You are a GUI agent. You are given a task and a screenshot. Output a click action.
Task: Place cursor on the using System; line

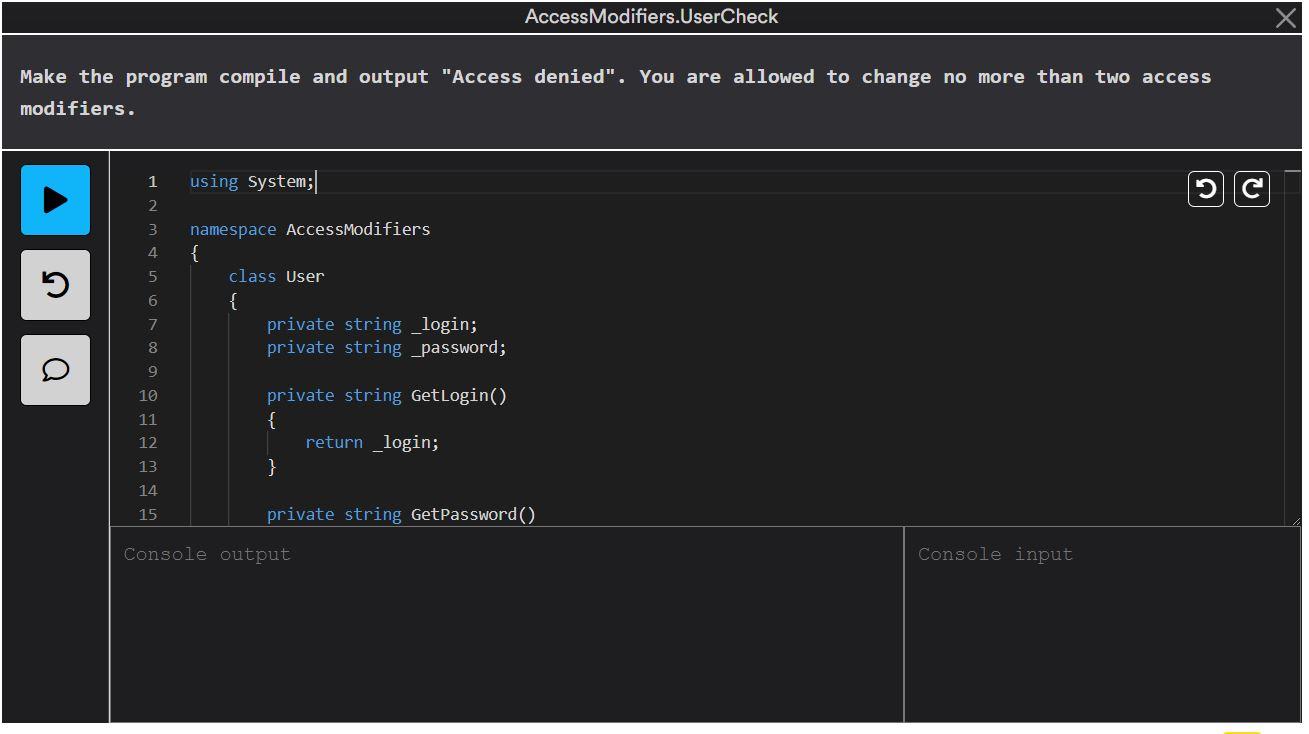tap(250, 181)
